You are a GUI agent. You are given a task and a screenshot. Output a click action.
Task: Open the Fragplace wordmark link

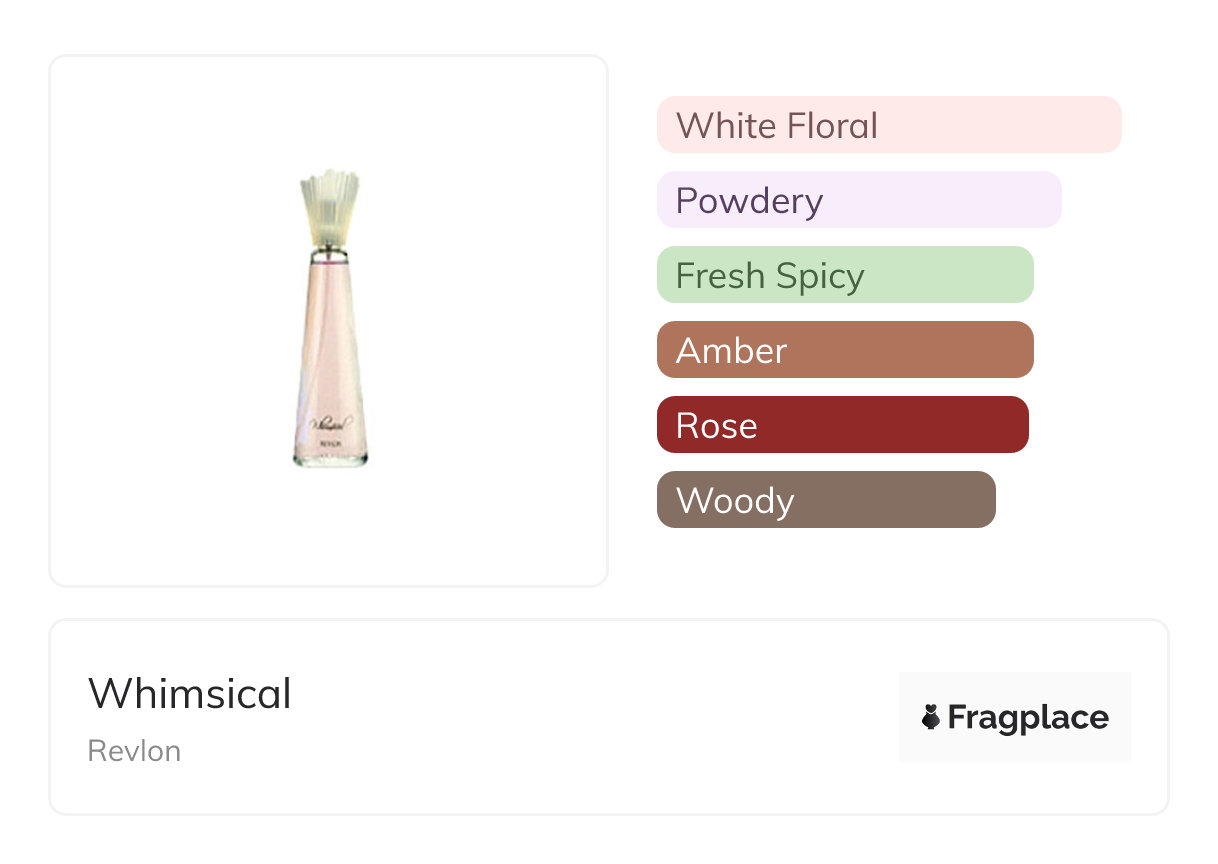(x=1027, y=717)
